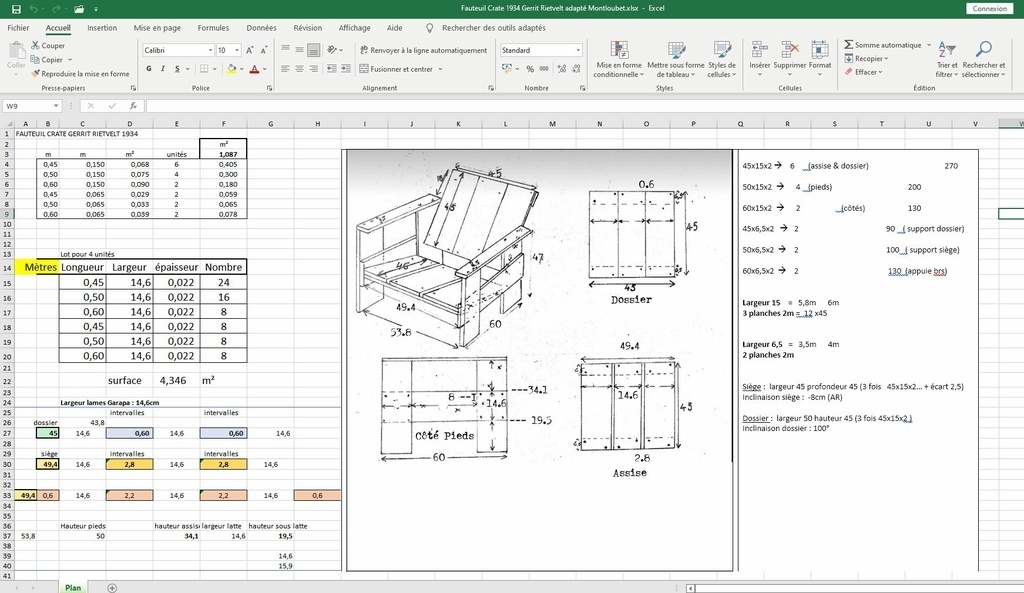Select the Reproduire la mise en forme brush
This screenshot has height=593, width=1024.
pos(35,73)
